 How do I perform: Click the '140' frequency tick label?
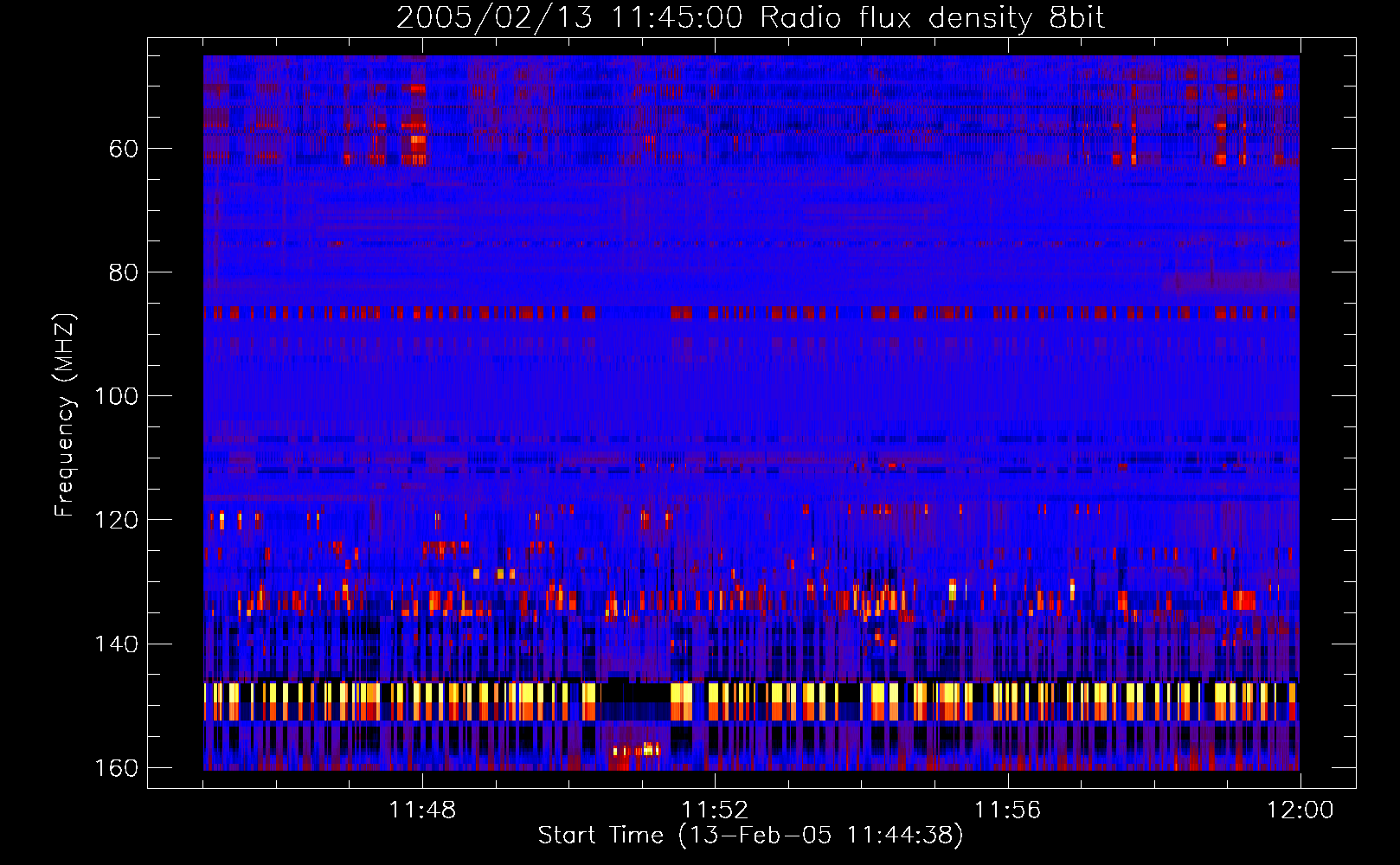115,644
